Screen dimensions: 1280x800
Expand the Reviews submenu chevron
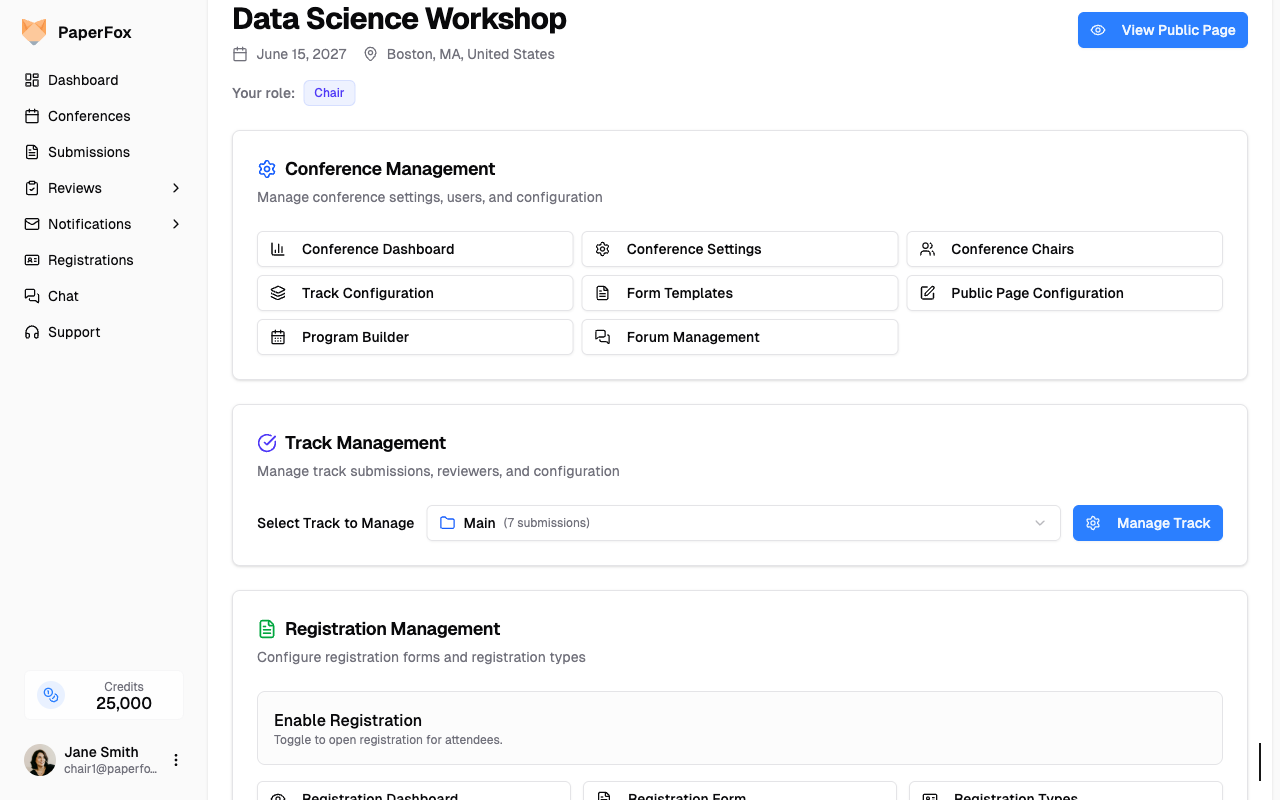(176, 188)
